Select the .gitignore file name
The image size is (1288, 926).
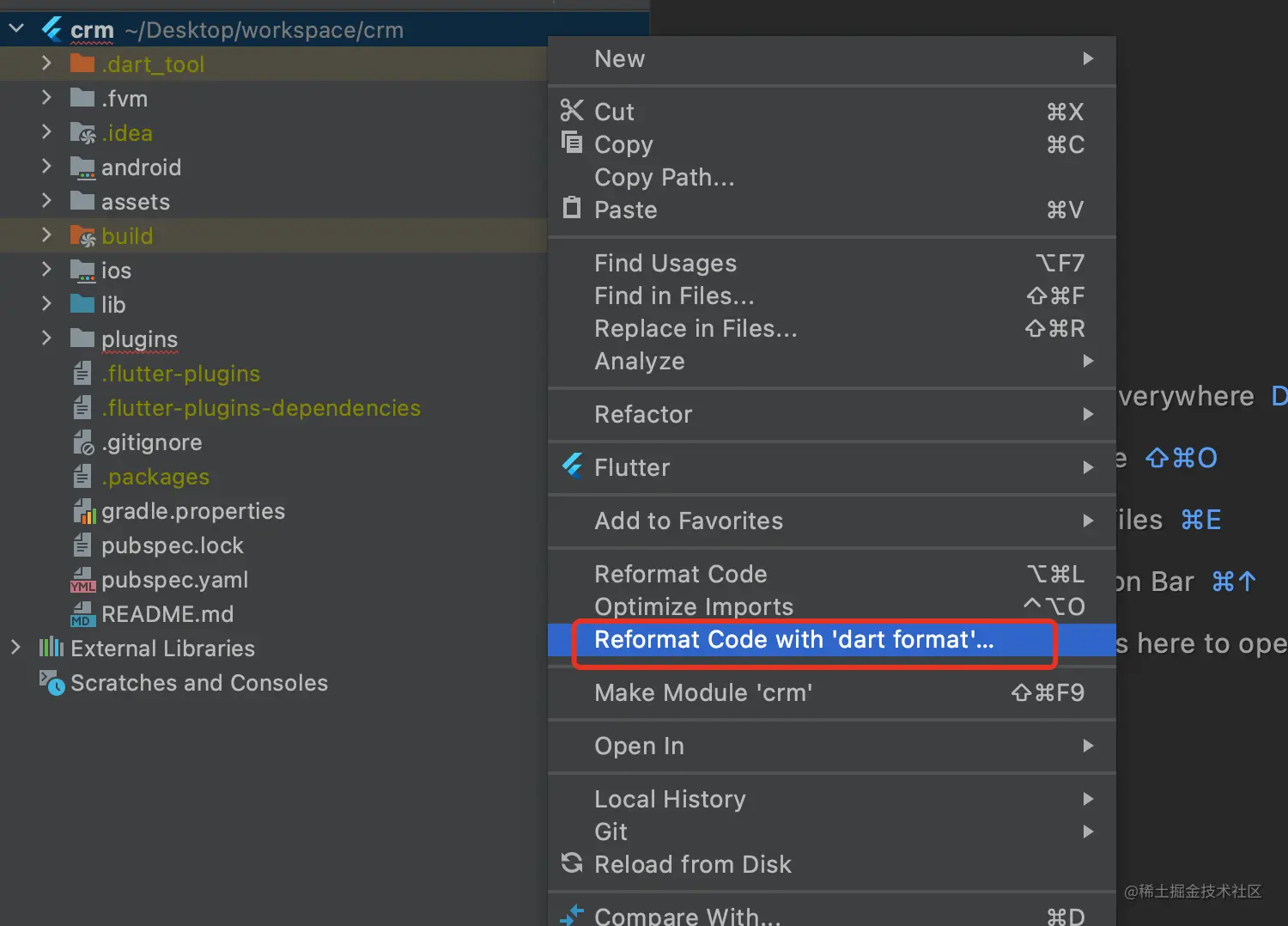[x=152, y=442]
